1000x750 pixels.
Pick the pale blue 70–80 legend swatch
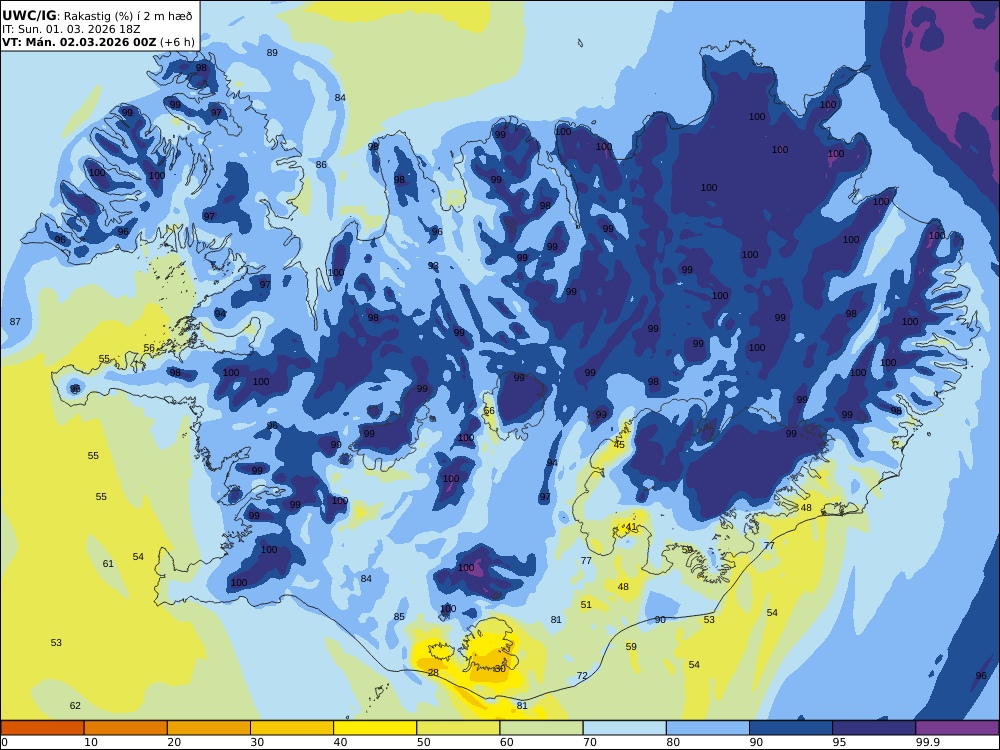pyautogui.click(x=624, y=728)
